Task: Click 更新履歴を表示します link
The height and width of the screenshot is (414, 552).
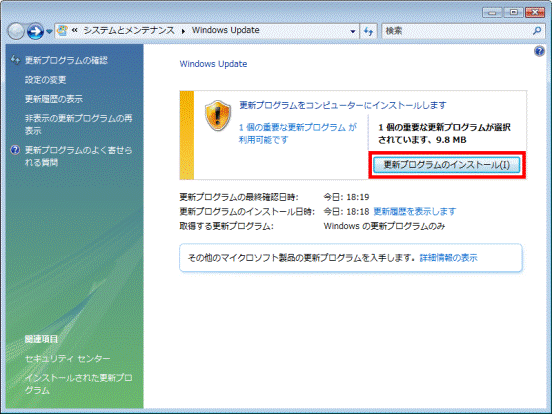Action: pyautogui.click(x=414, y=211)
